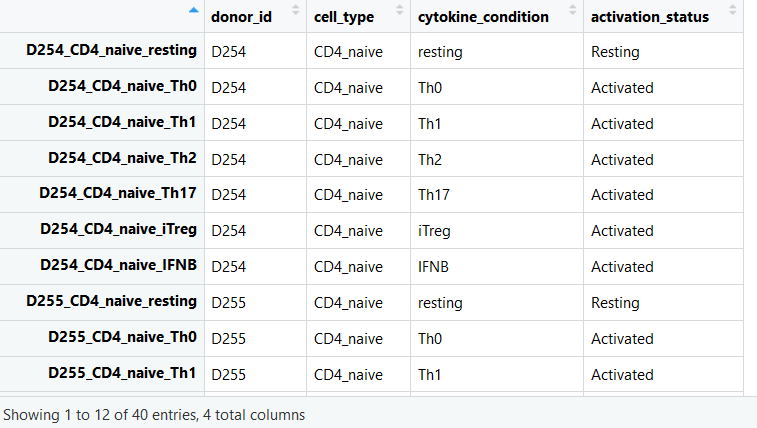The height and width of the screenshot is (428, 757).
Task: Select row D254_CD4_naive_resting
Action: coord(371,51)
